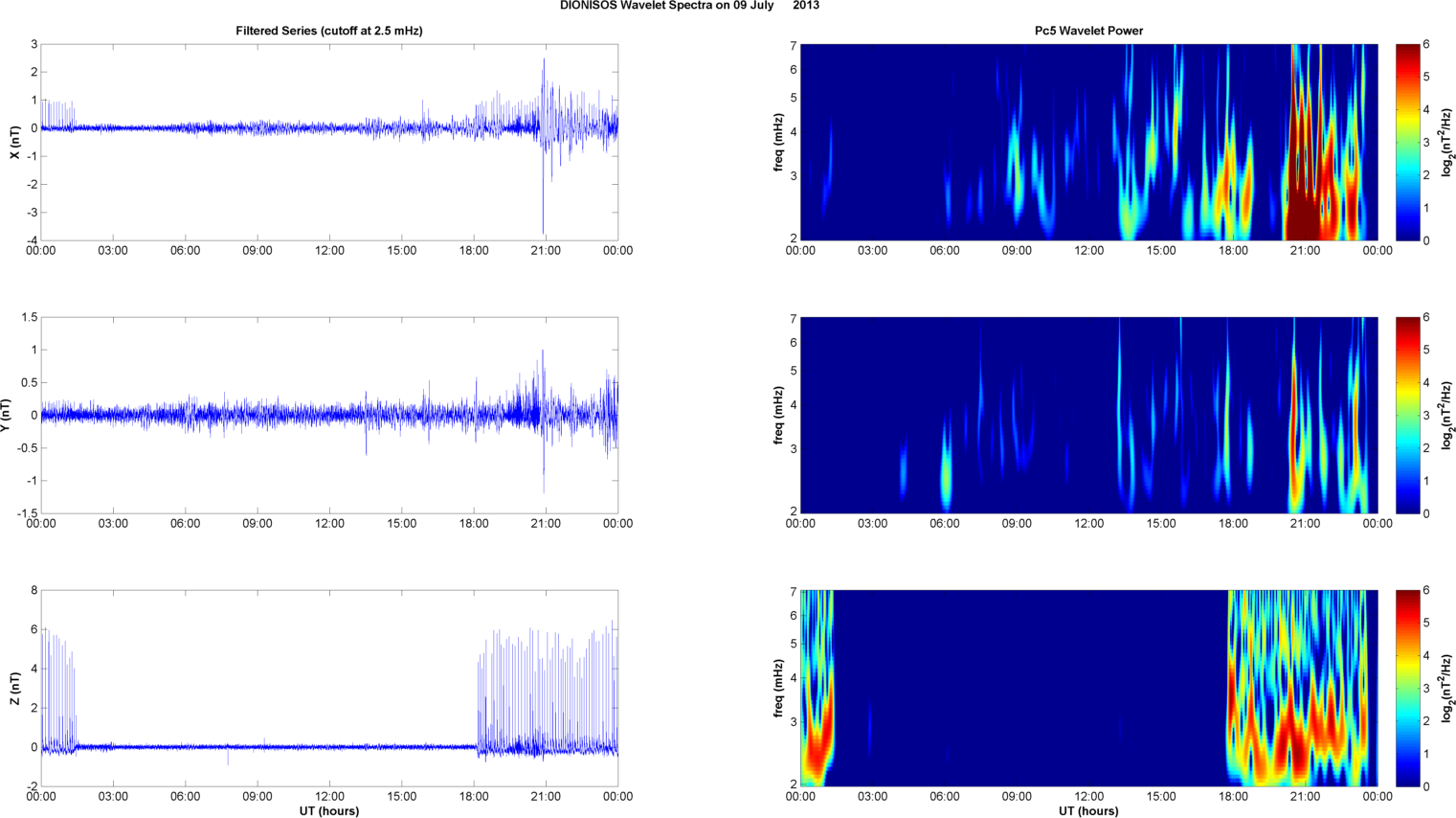This screenshot has width=1456, height=818.
Task: Select the Filtered Series cutoff title
Action: [329, 31]
